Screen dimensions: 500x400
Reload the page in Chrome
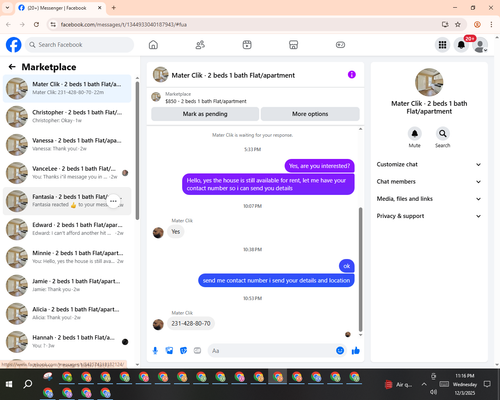[x=36, y=24]
